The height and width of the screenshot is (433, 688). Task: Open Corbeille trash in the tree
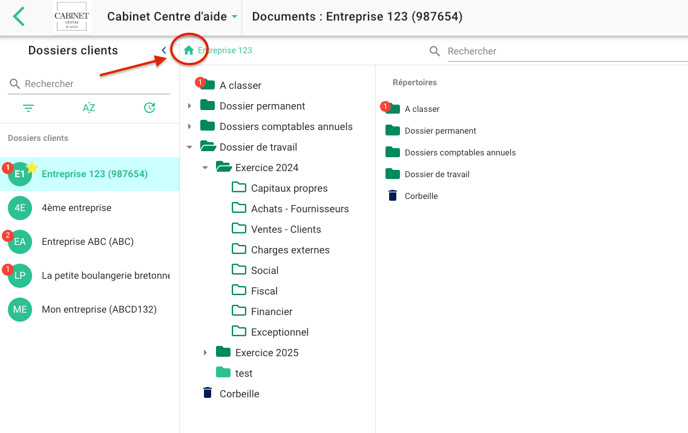click(x=238, y=394)
